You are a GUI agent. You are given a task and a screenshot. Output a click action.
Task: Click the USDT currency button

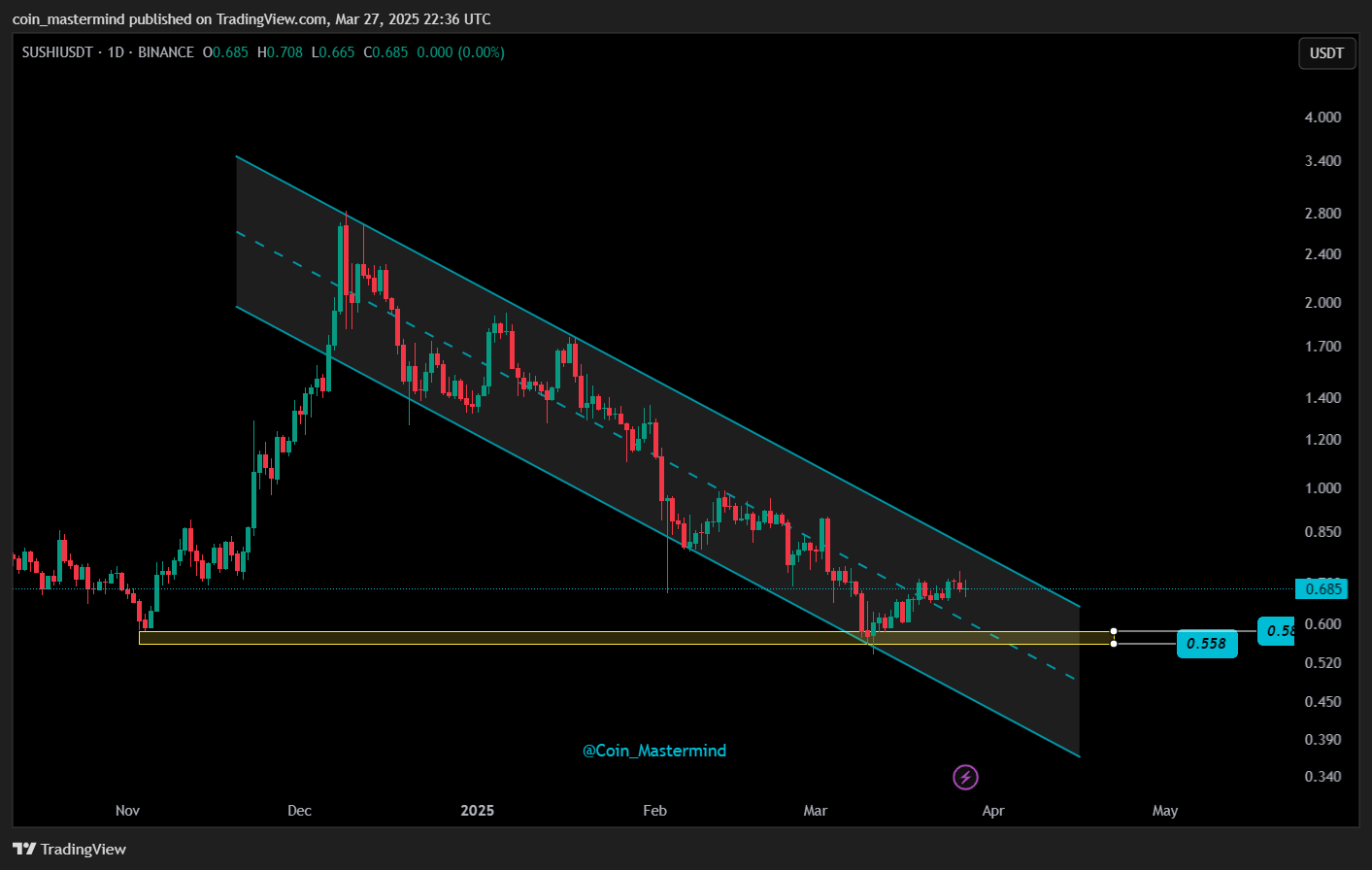pos(1326,53)
